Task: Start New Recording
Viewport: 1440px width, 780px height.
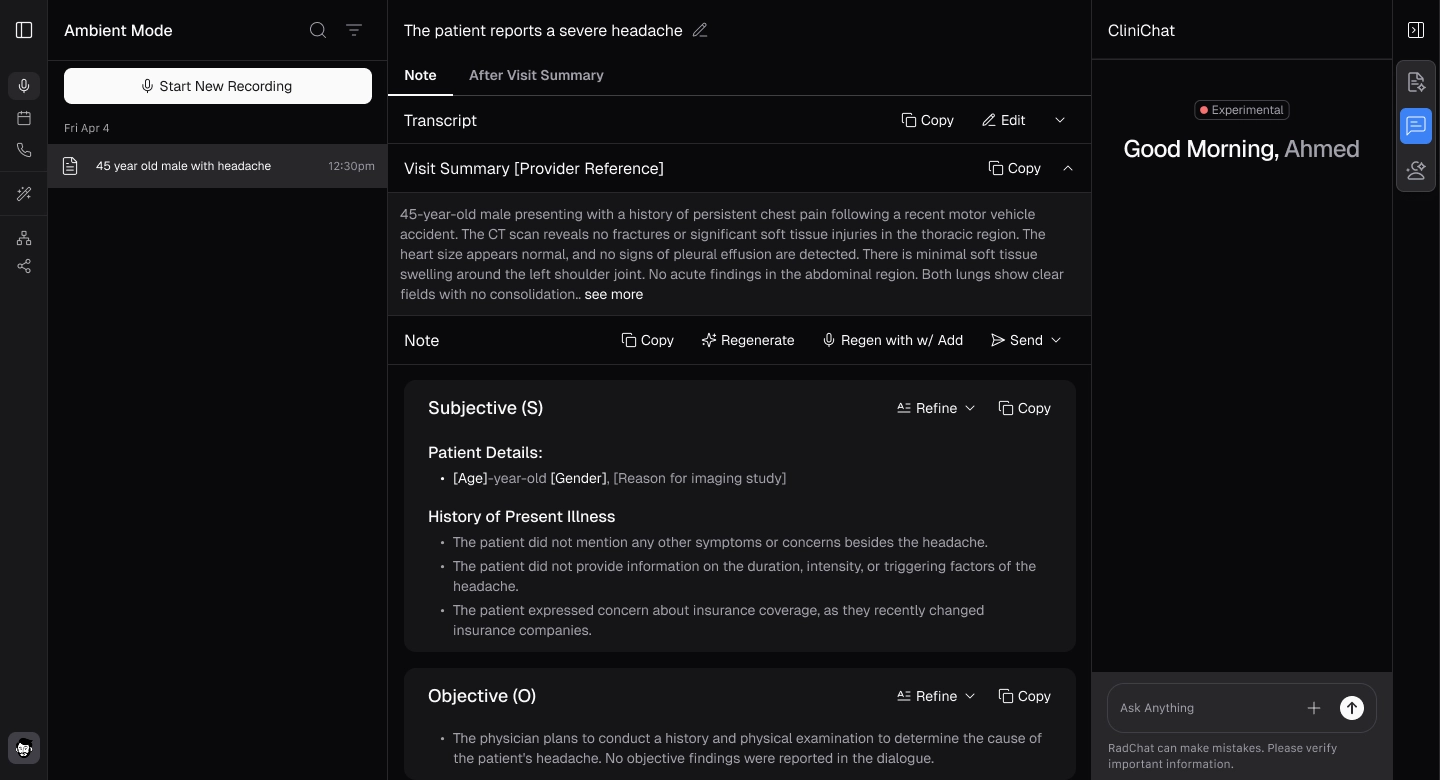Action: tap(218, 86)
